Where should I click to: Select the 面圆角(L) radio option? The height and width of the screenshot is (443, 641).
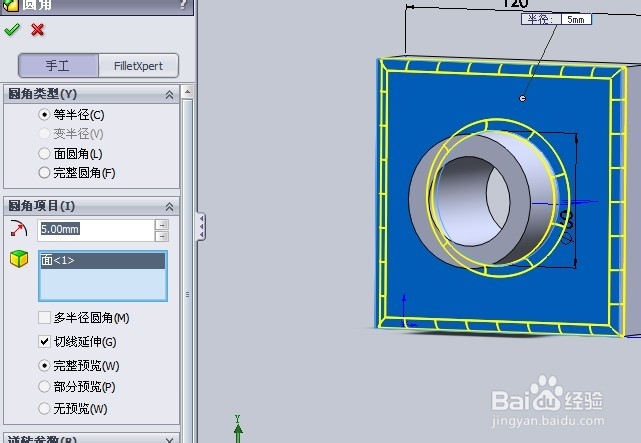coord(44,154)
